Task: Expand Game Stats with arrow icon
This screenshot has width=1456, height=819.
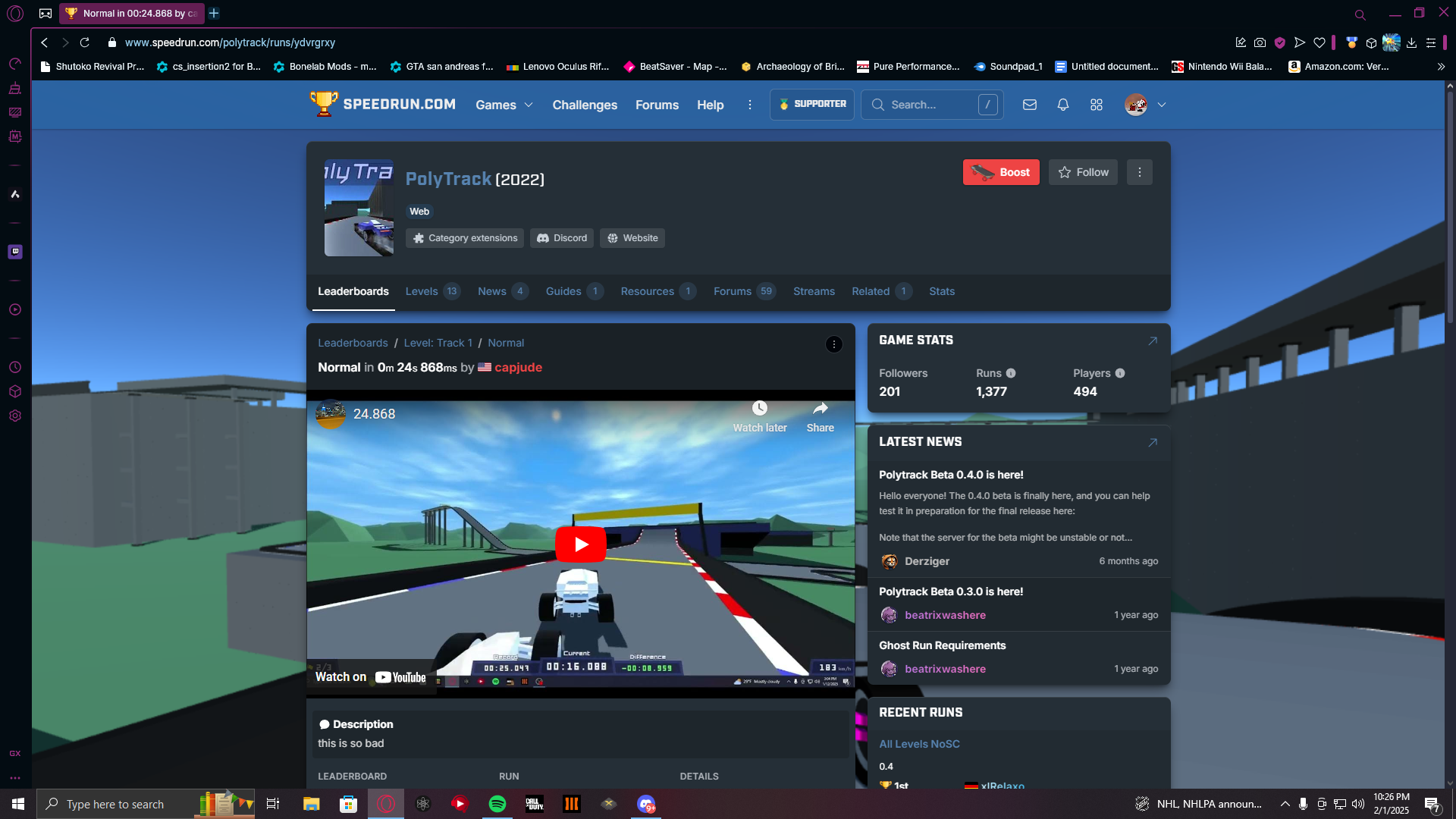Action: tap(1152, 340)
